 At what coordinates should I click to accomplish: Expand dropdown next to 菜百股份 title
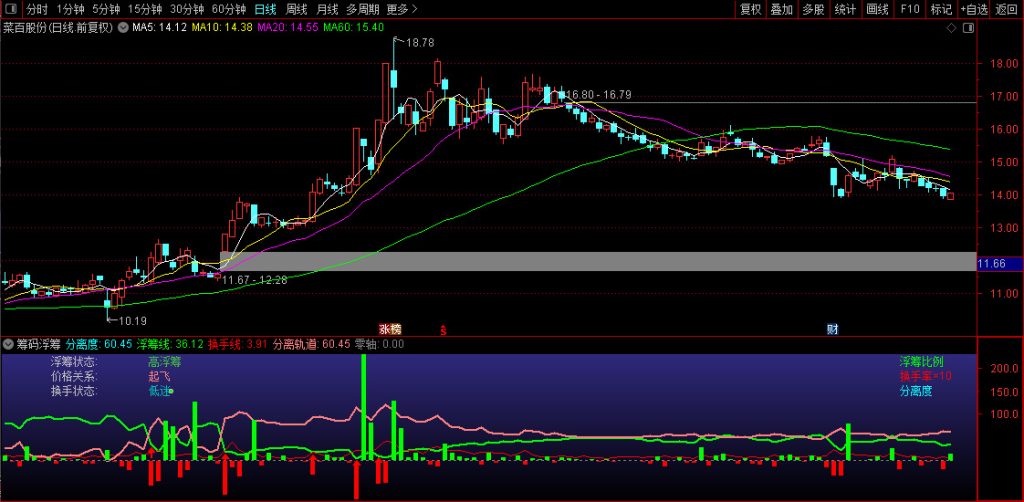point(123,27)
